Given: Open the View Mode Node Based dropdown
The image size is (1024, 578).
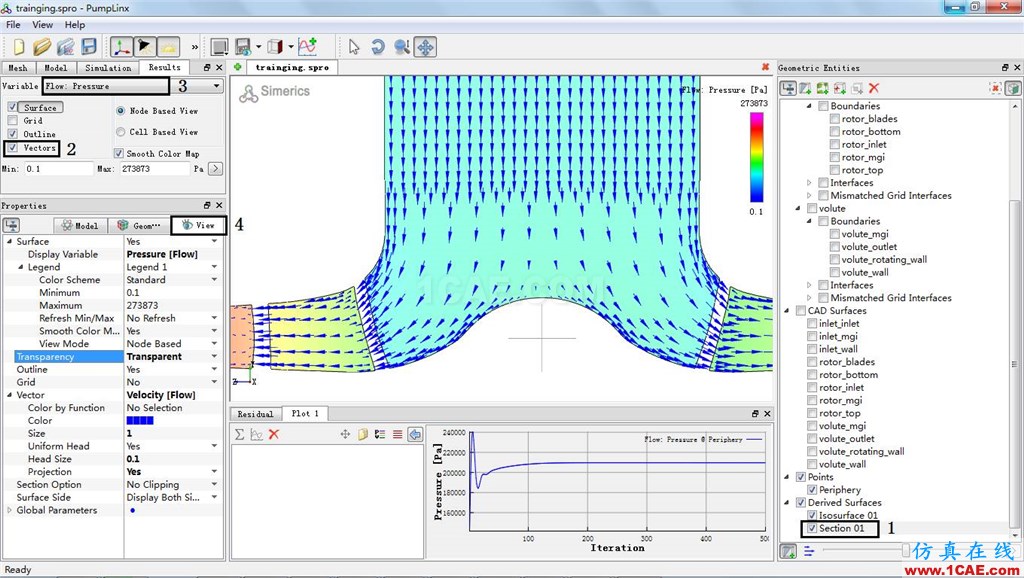Looking at the screenshot, I should pyautogui.click(x=214, y=344).
